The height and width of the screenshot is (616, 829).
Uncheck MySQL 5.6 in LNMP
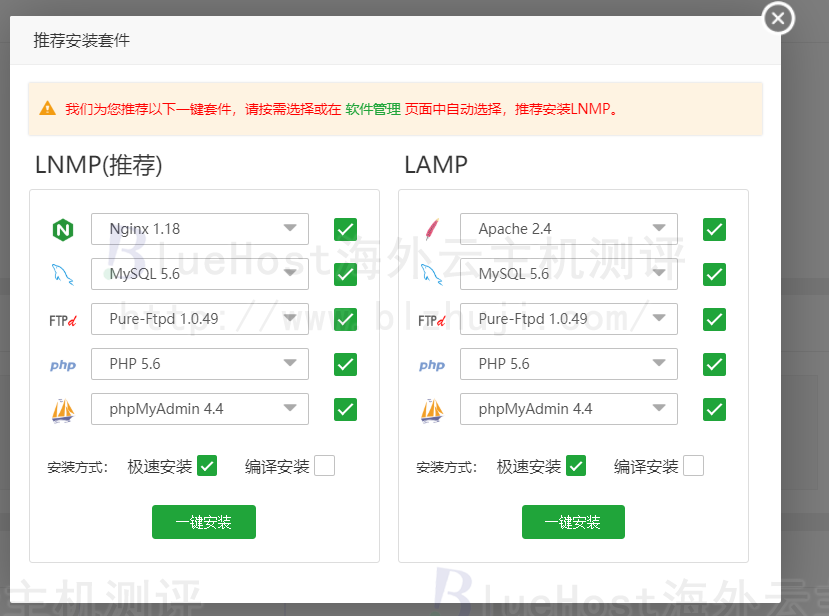345,274
